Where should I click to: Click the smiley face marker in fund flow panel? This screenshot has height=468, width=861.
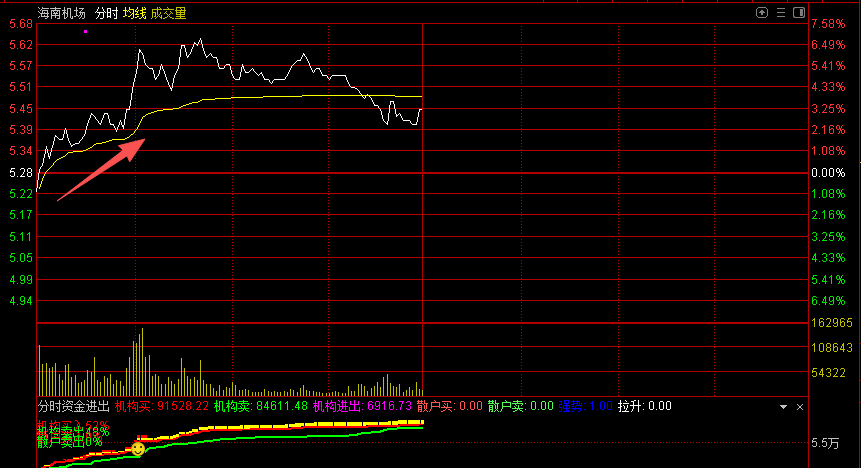click(138, 449)
